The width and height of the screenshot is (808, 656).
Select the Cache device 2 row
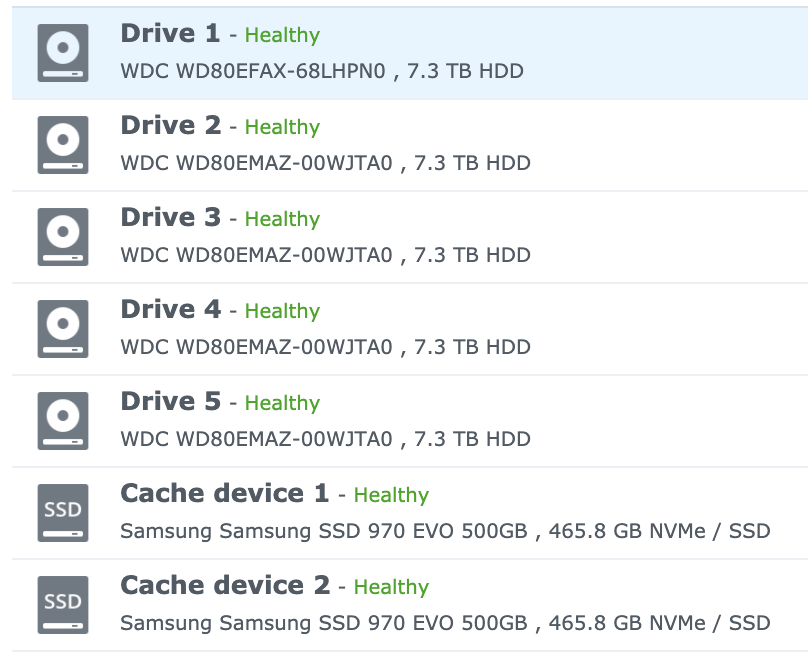point(400,602)
